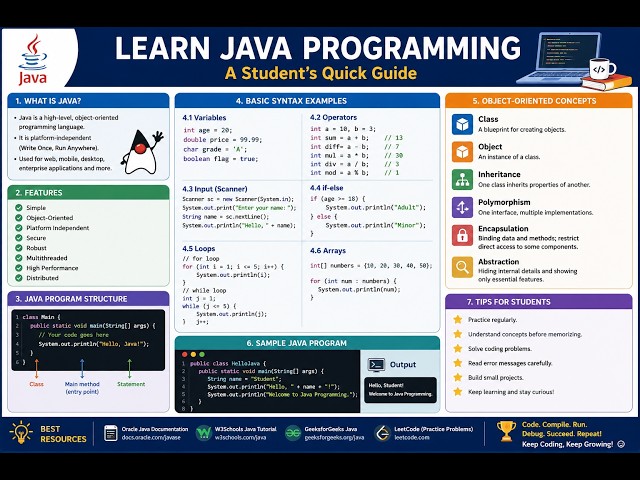Open the docs.oracle.com/javase link

[x=151, y=438]
